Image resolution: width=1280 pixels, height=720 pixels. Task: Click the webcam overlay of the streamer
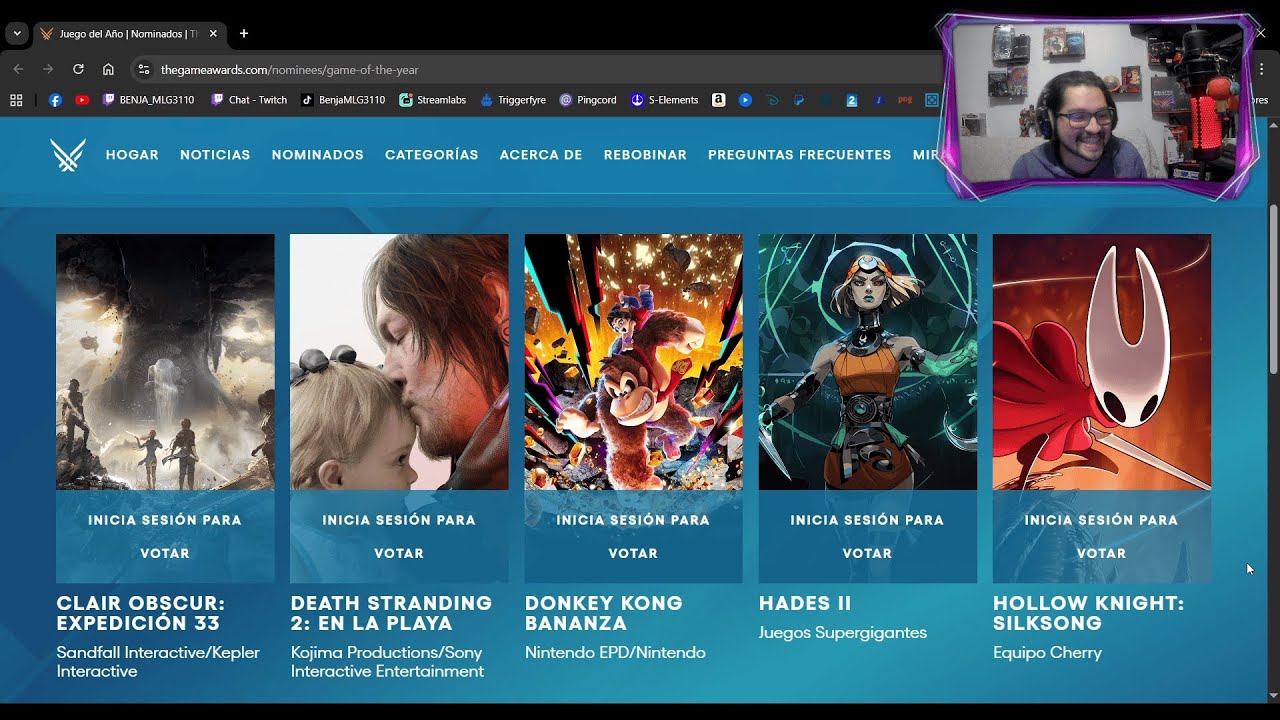1098,106
